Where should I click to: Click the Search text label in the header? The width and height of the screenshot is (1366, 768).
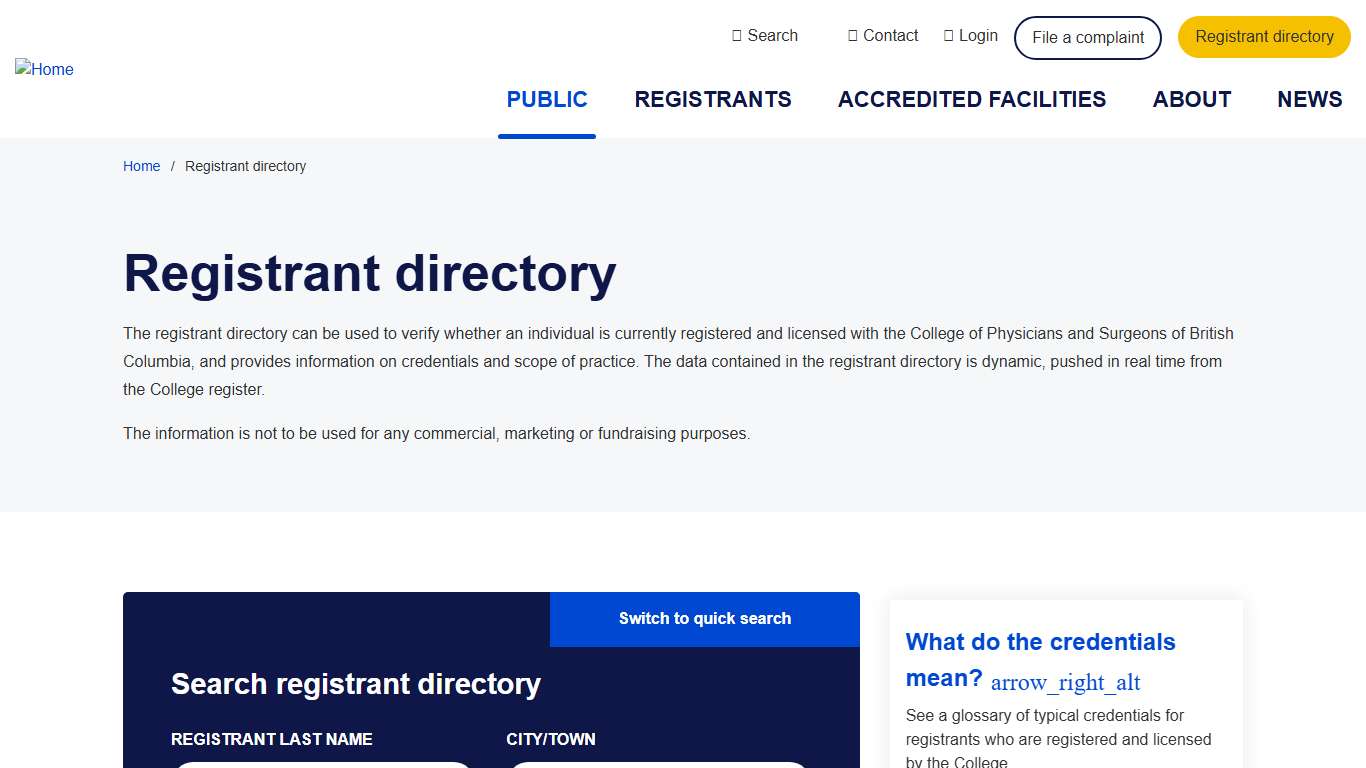click(x=772, y=35)
